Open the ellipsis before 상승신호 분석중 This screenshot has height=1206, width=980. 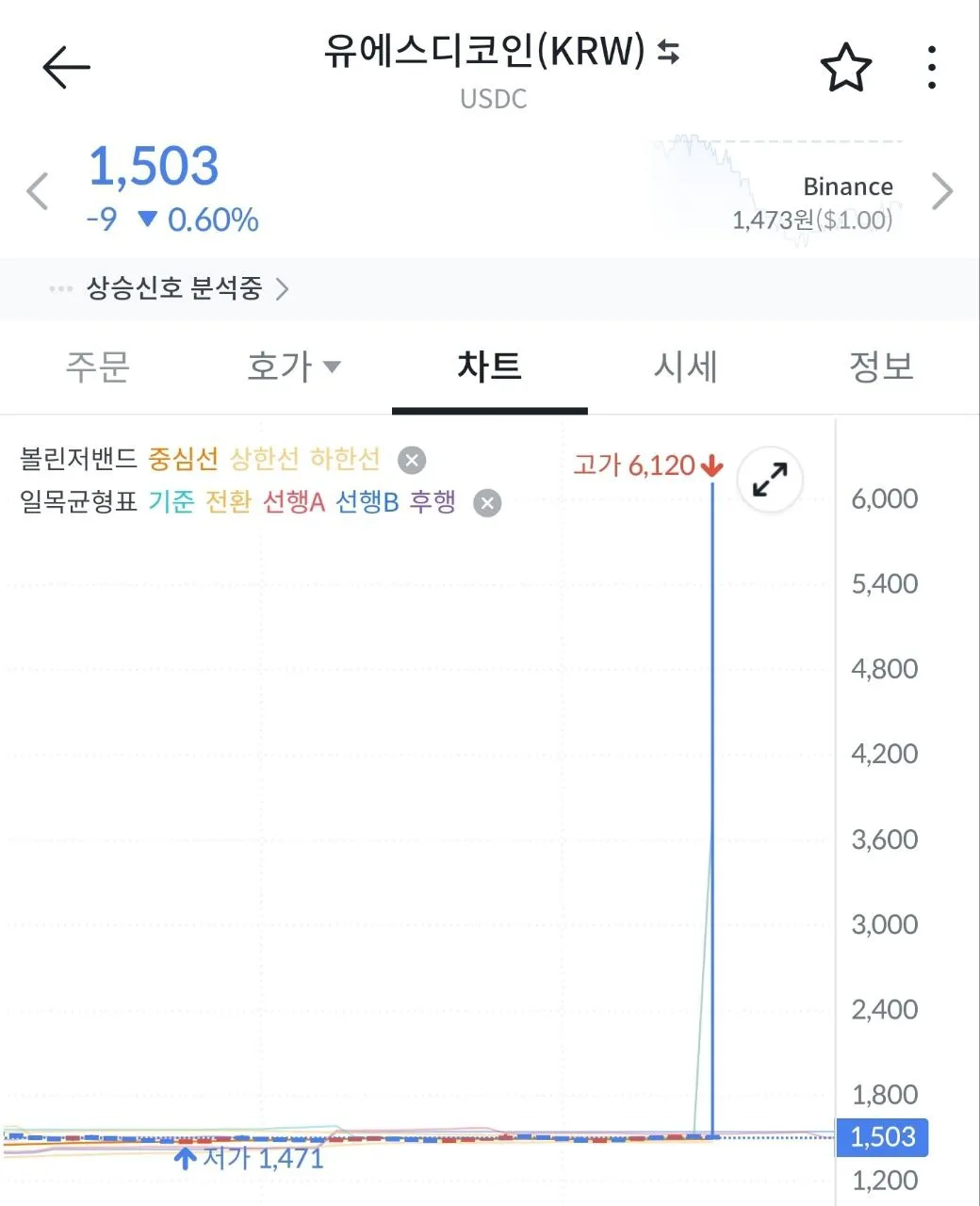(60, 290)
